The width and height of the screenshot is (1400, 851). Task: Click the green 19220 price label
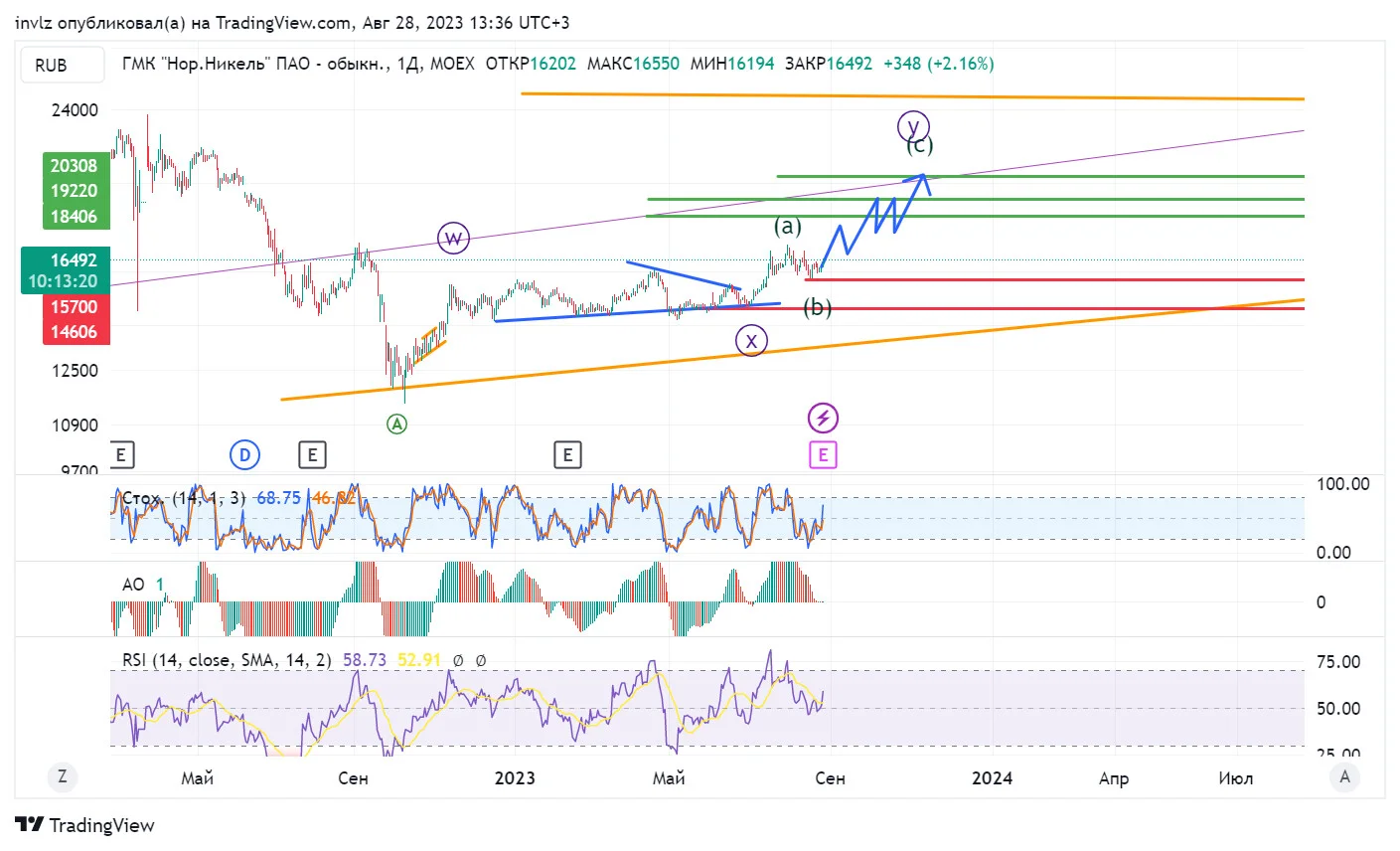pos(76,191)
